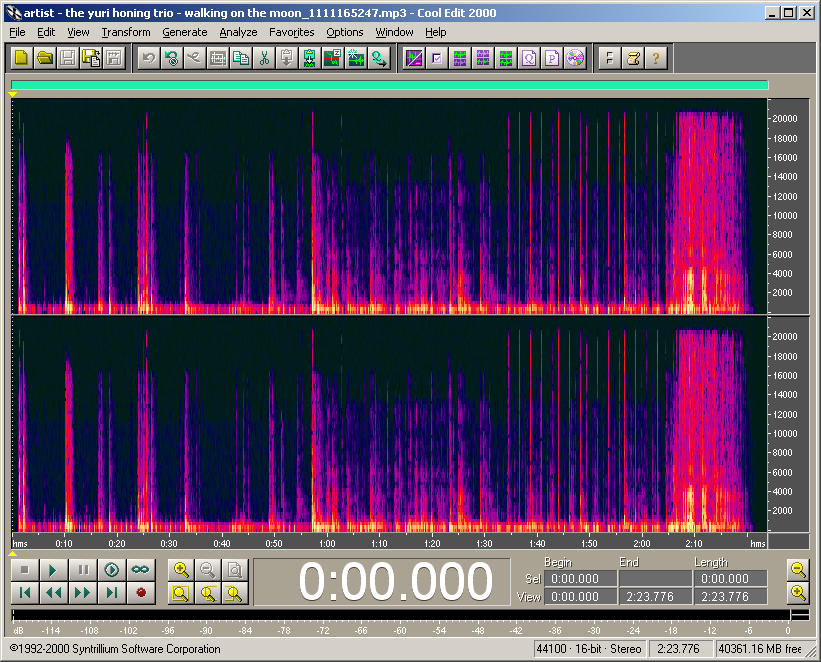The image size is (821, 662).
Task: Click the Q page toolbar icon
Action: pyautogui.click(x=529, y=58)
